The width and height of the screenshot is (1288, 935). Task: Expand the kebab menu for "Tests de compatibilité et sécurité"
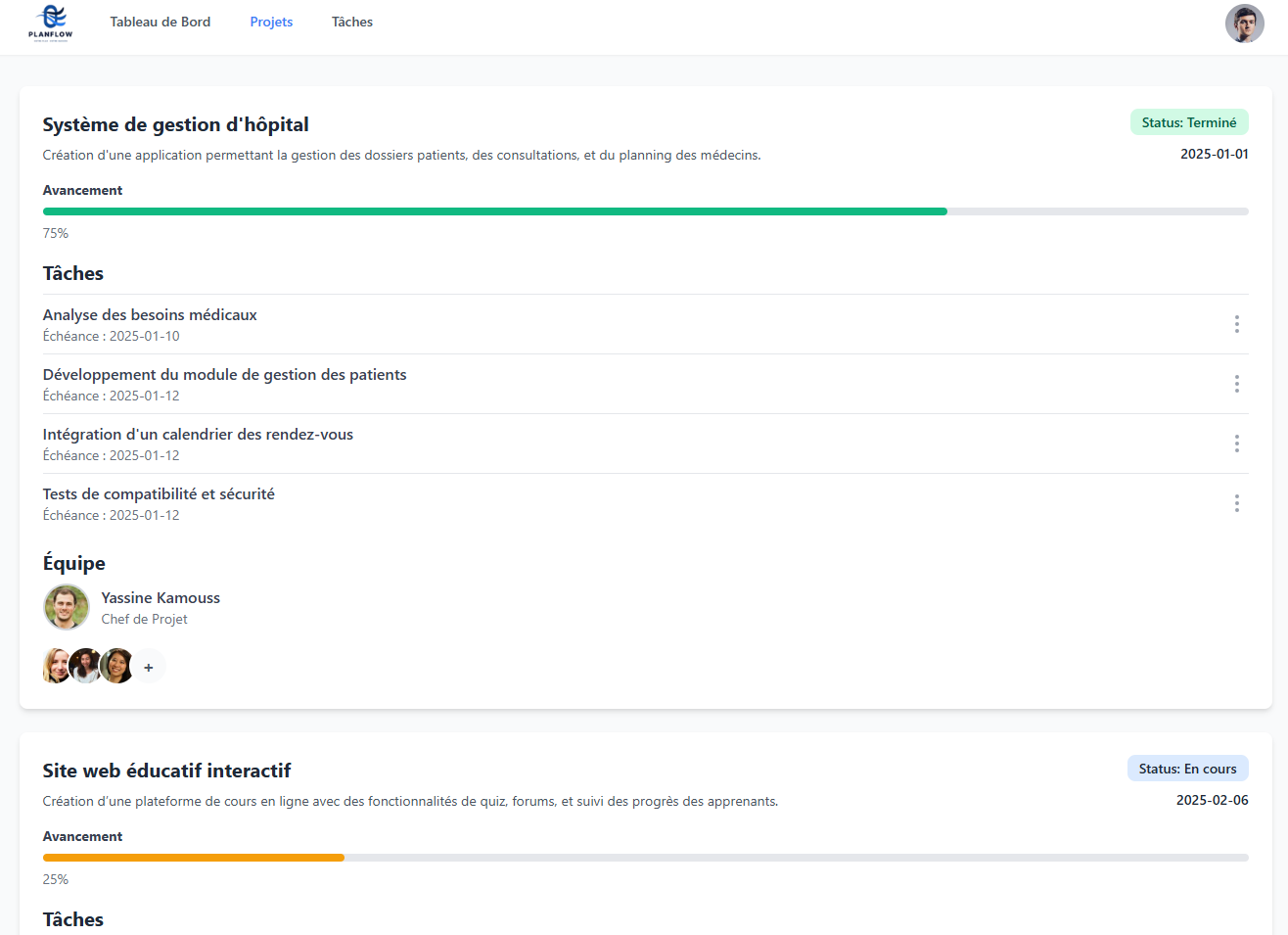click(1236, 503)
